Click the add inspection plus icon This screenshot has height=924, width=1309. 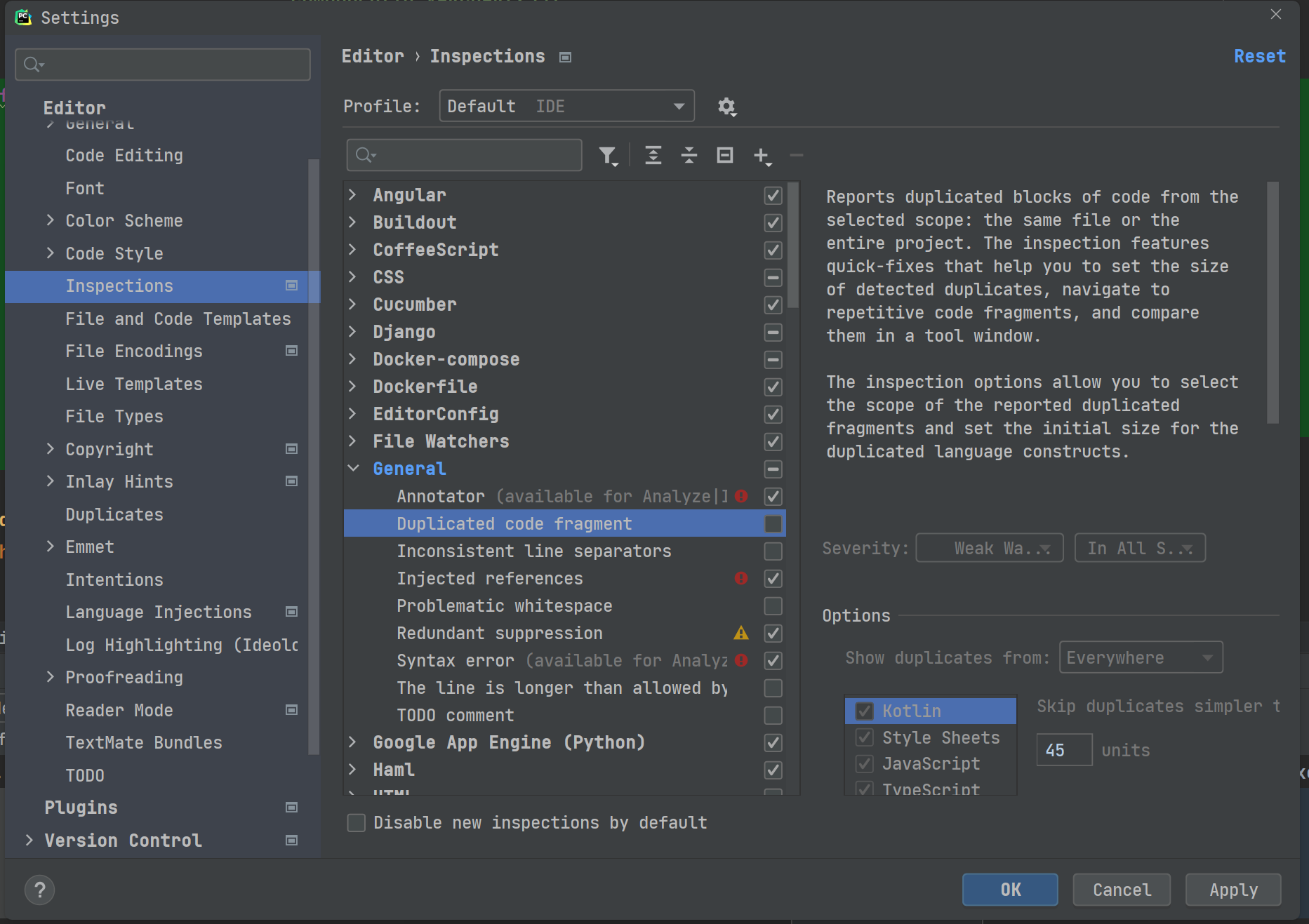[762, 156]
